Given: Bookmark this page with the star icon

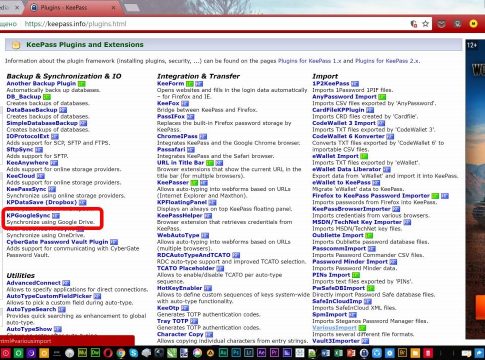Looking at the screenshot, I should pyautogui.click(x=425, y=24).
